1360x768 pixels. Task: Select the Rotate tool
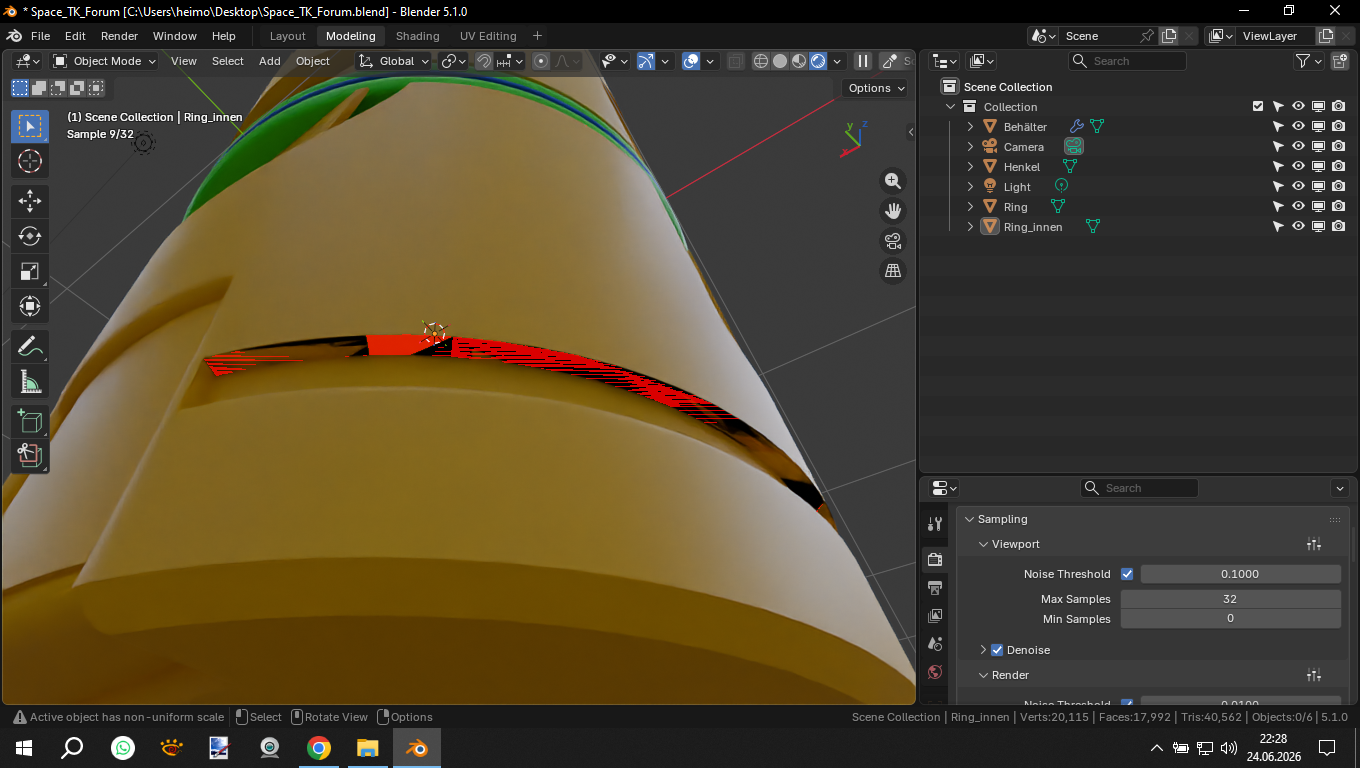click(30, 236)
